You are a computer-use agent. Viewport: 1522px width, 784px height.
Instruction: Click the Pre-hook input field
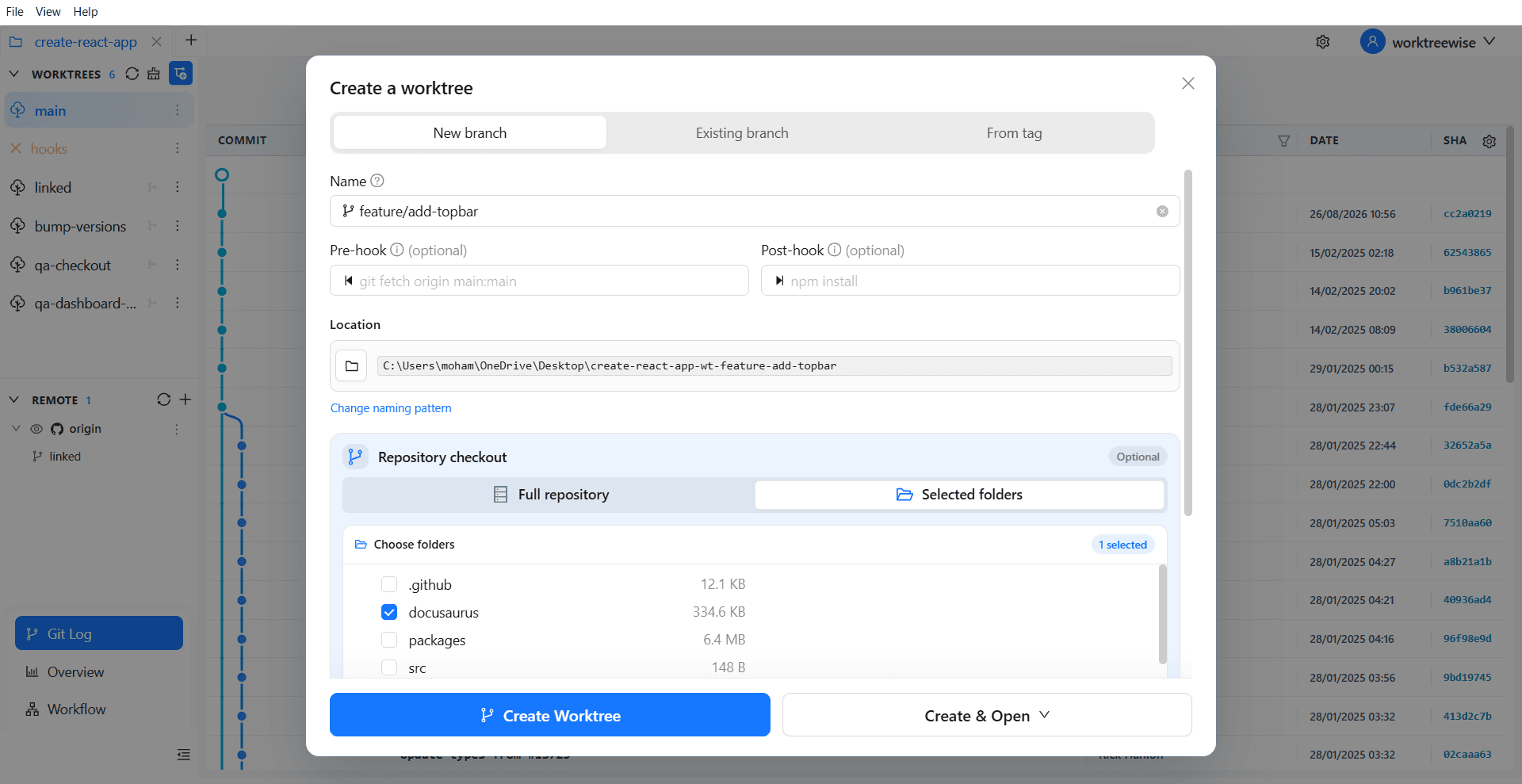(539, 281)
